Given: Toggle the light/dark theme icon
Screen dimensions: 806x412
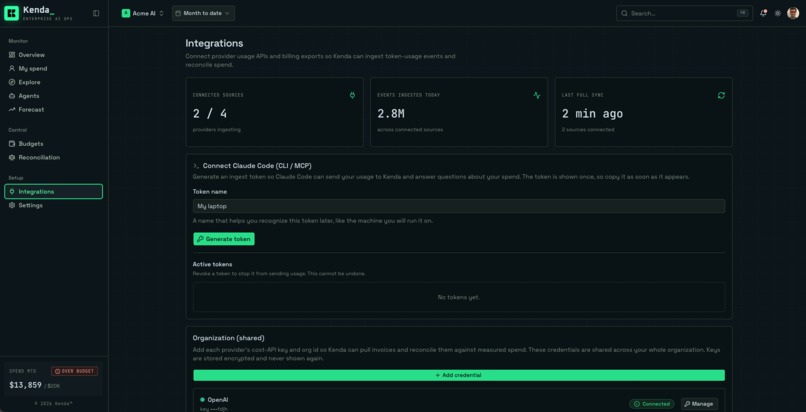Looking at the screenshot, I should pyautogui.click(x=778, y=13).
